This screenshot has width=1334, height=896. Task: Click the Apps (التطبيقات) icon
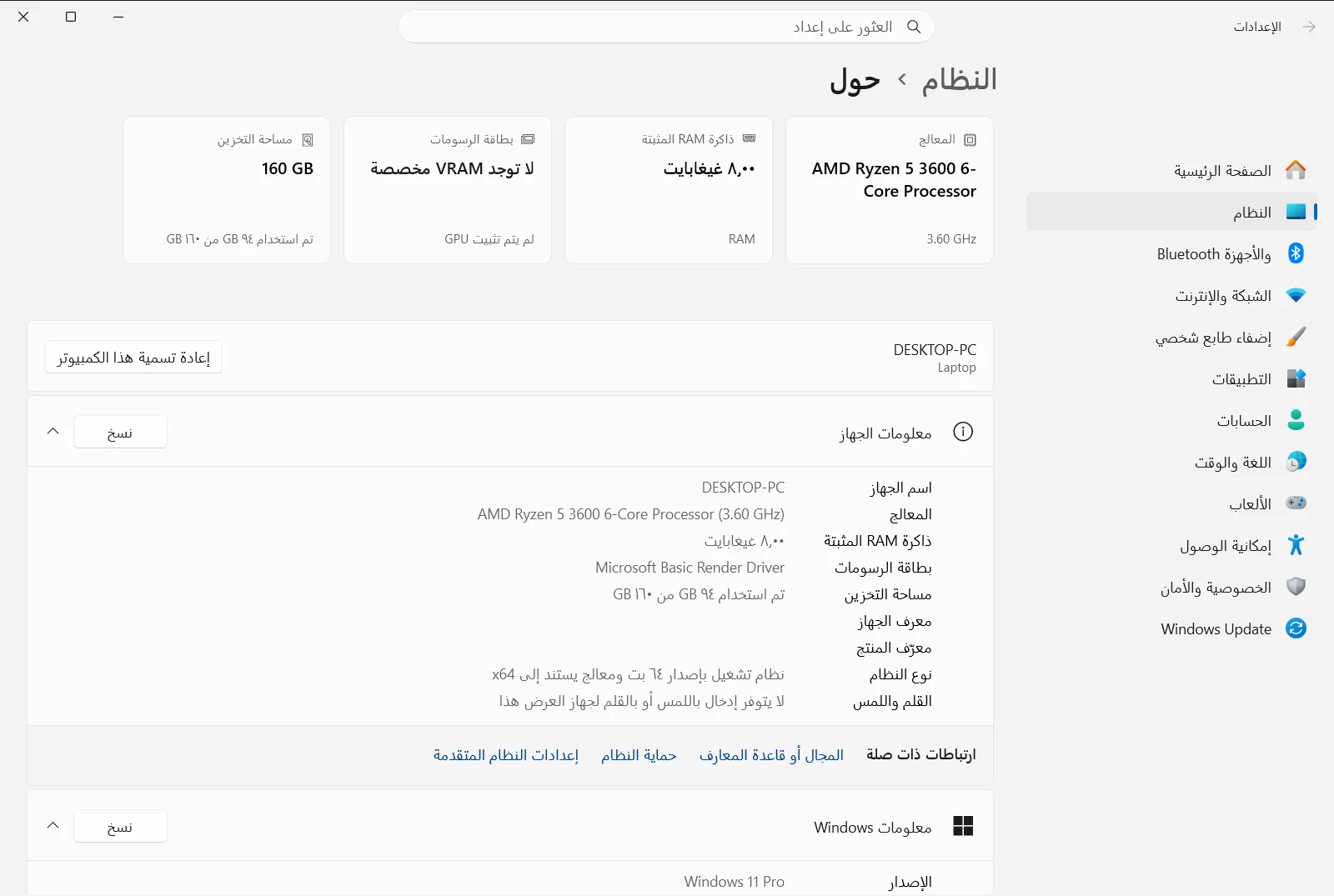tap(1296, 378)
